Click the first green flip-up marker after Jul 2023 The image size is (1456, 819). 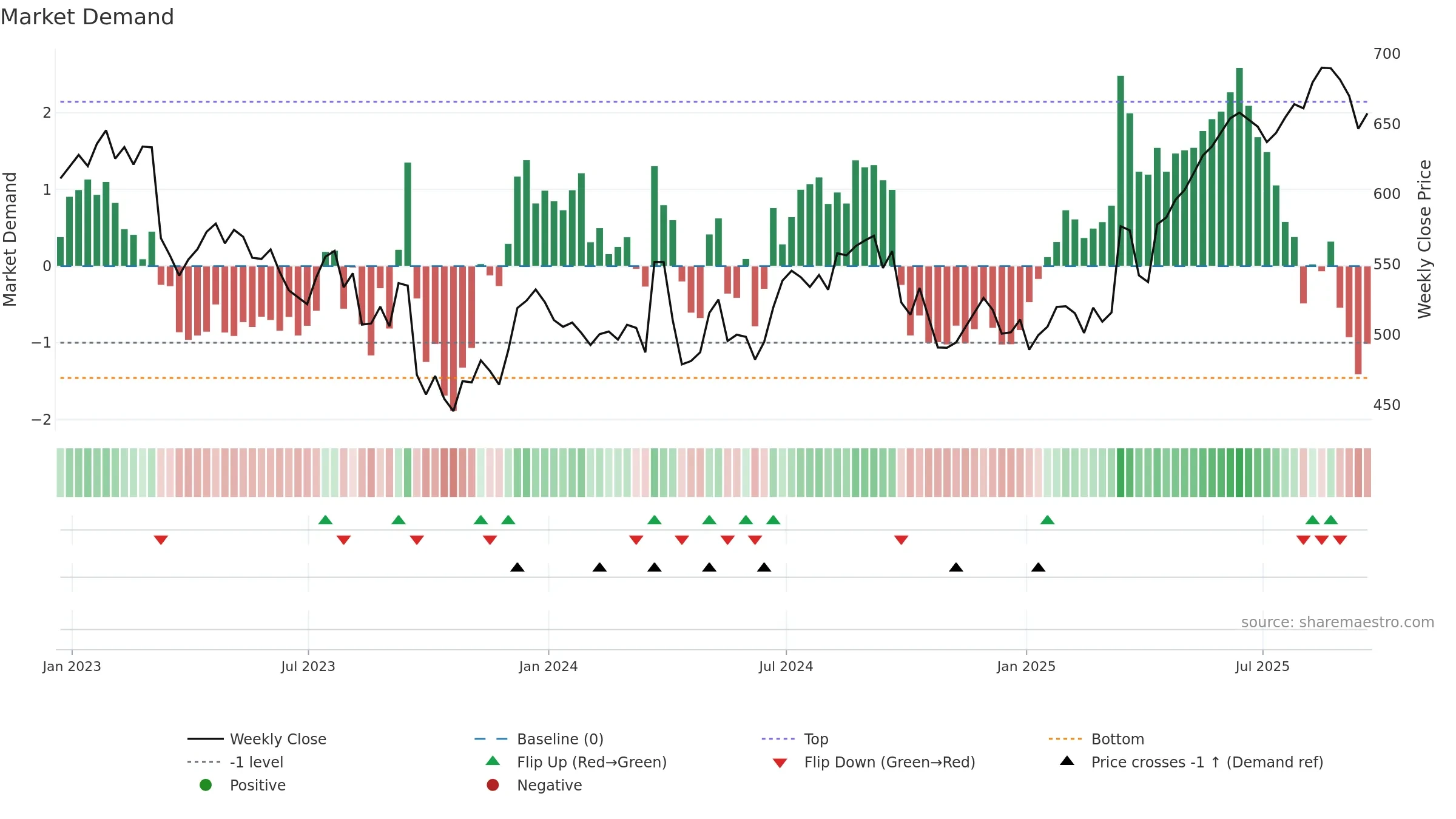point(325,520)
